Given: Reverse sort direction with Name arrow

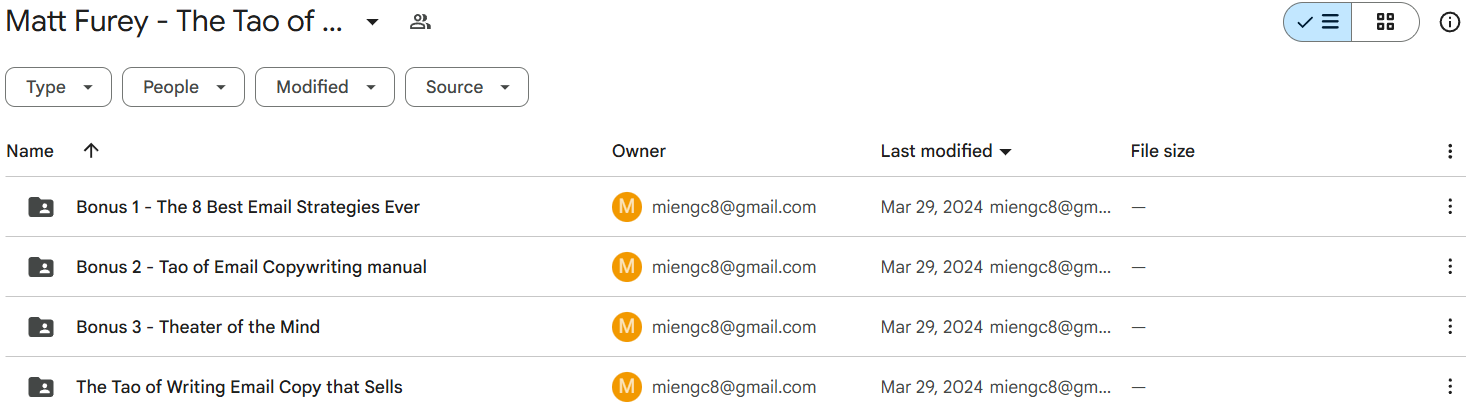Looking at the screenshot, I should pyautogui.click(x=91, y=151).
